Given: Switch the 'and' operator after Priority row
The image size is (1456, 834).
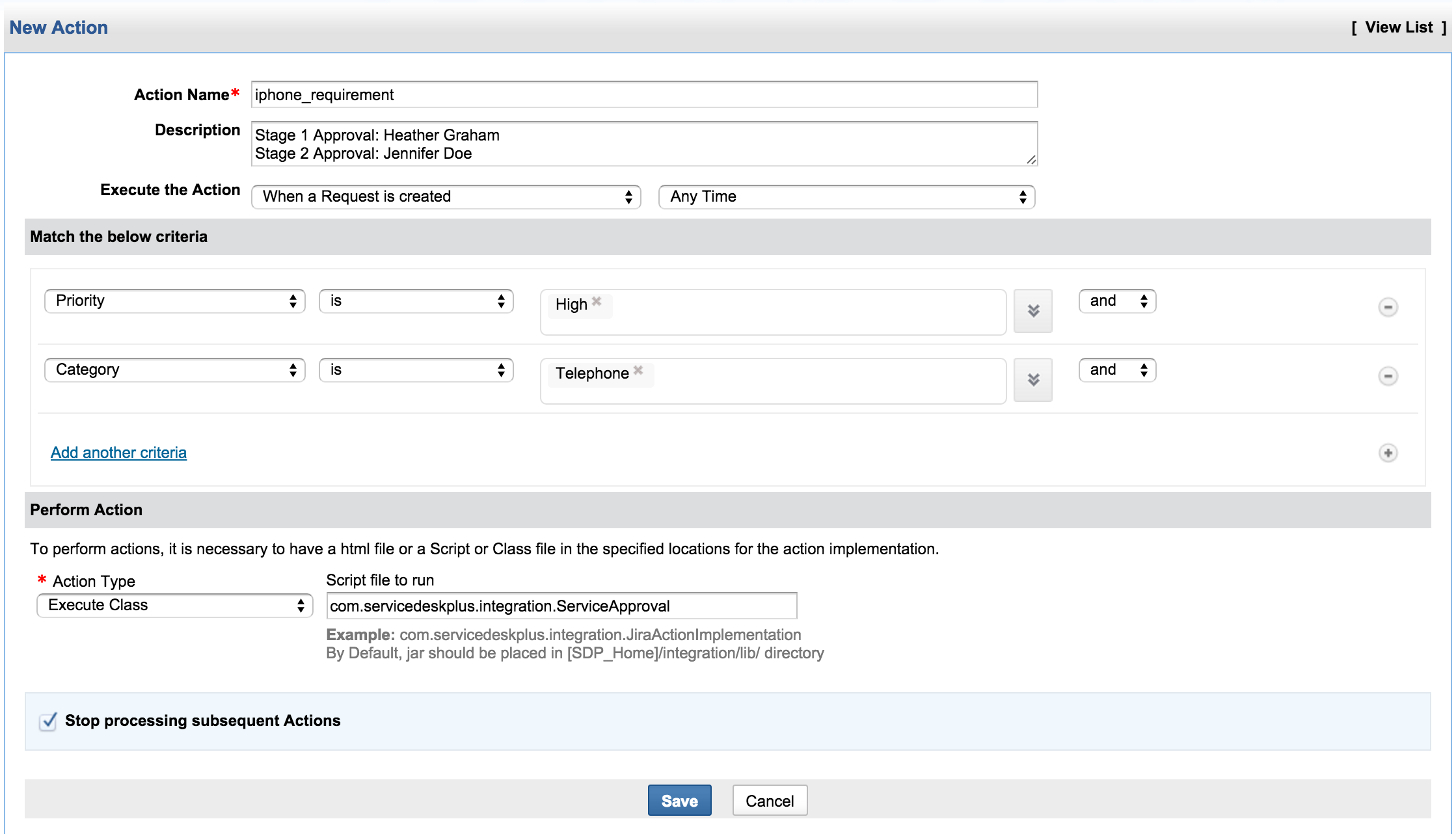Looking at the screenshot, I should [x=1116, y=301].
